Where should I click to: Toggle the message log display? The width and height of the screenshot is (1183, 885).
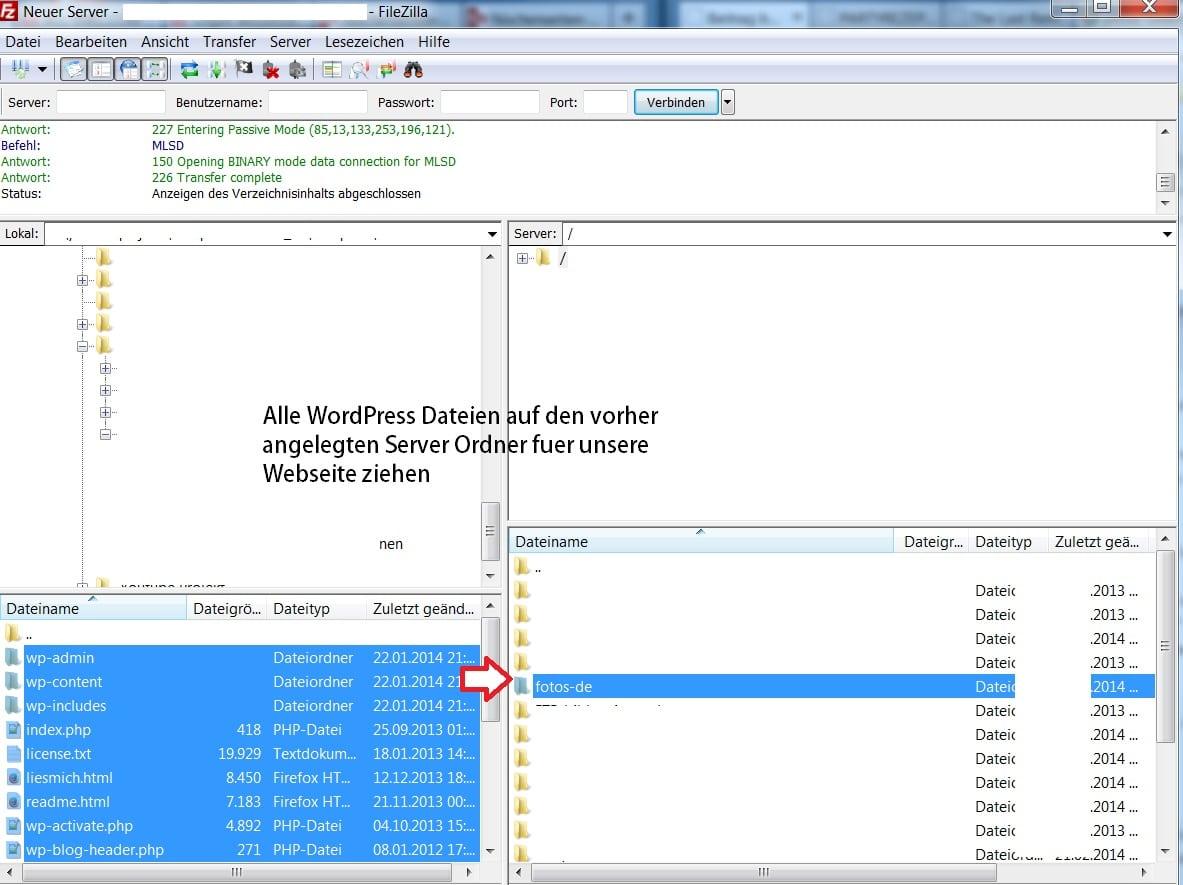(73, 69)
